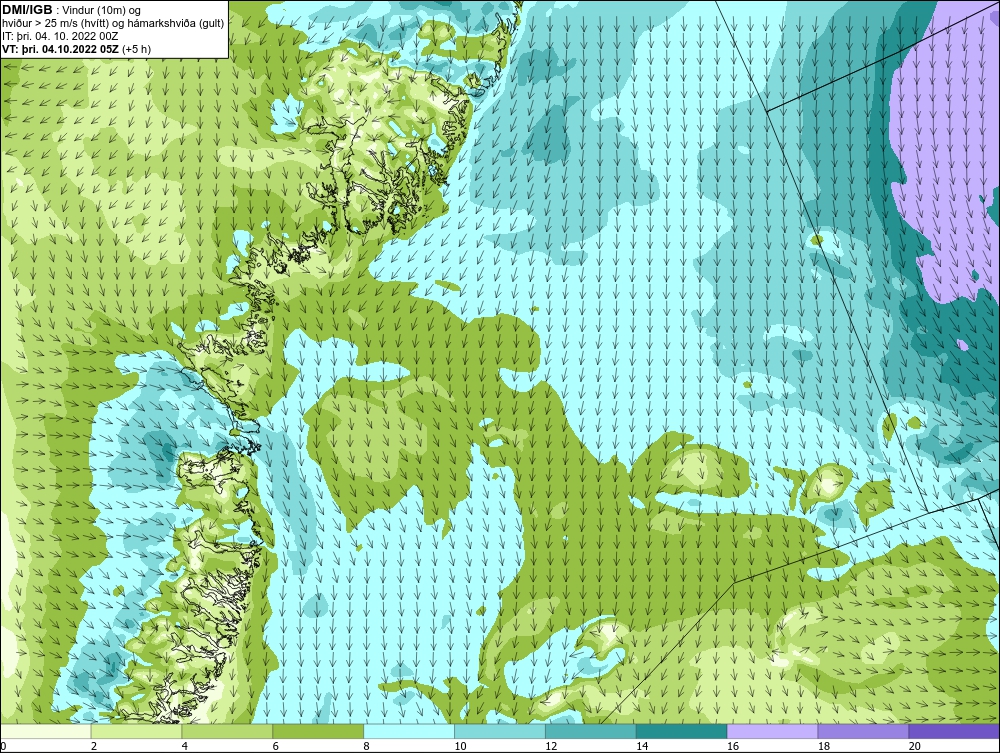Click the 18–20 m/s violet legend swatch
This screenshot has width=1000, height=753.
coord(864,731)
